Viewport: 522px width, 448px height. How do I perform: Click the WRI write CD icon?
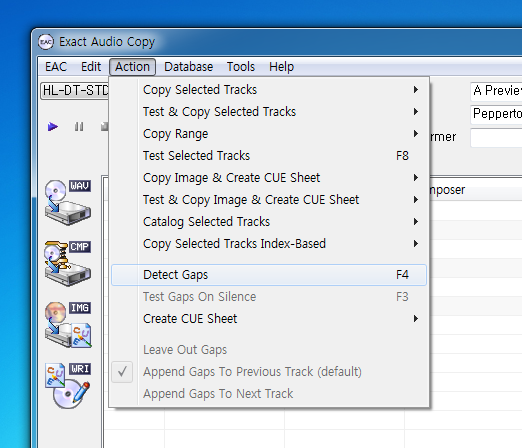coord(68,386)
